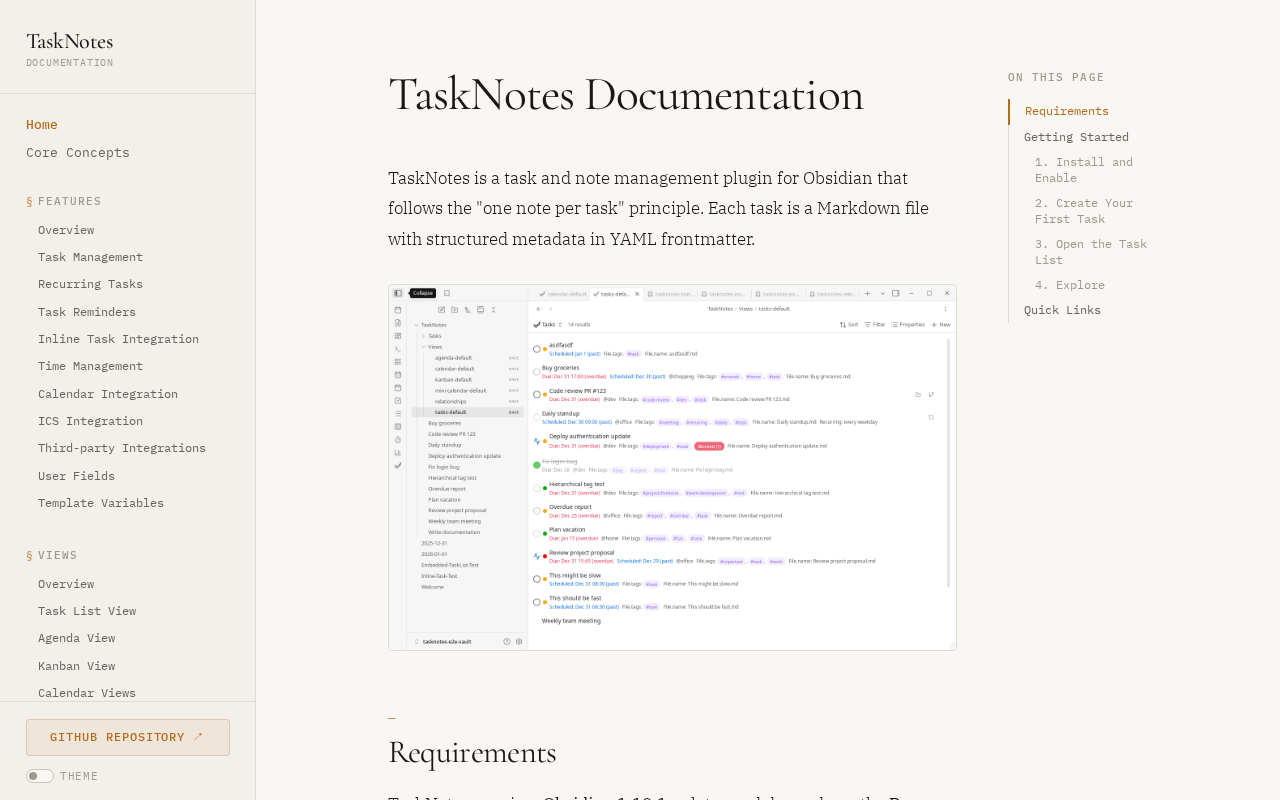Open the User Fields page
1280x800 pixels.
click(x=76, y=476)
